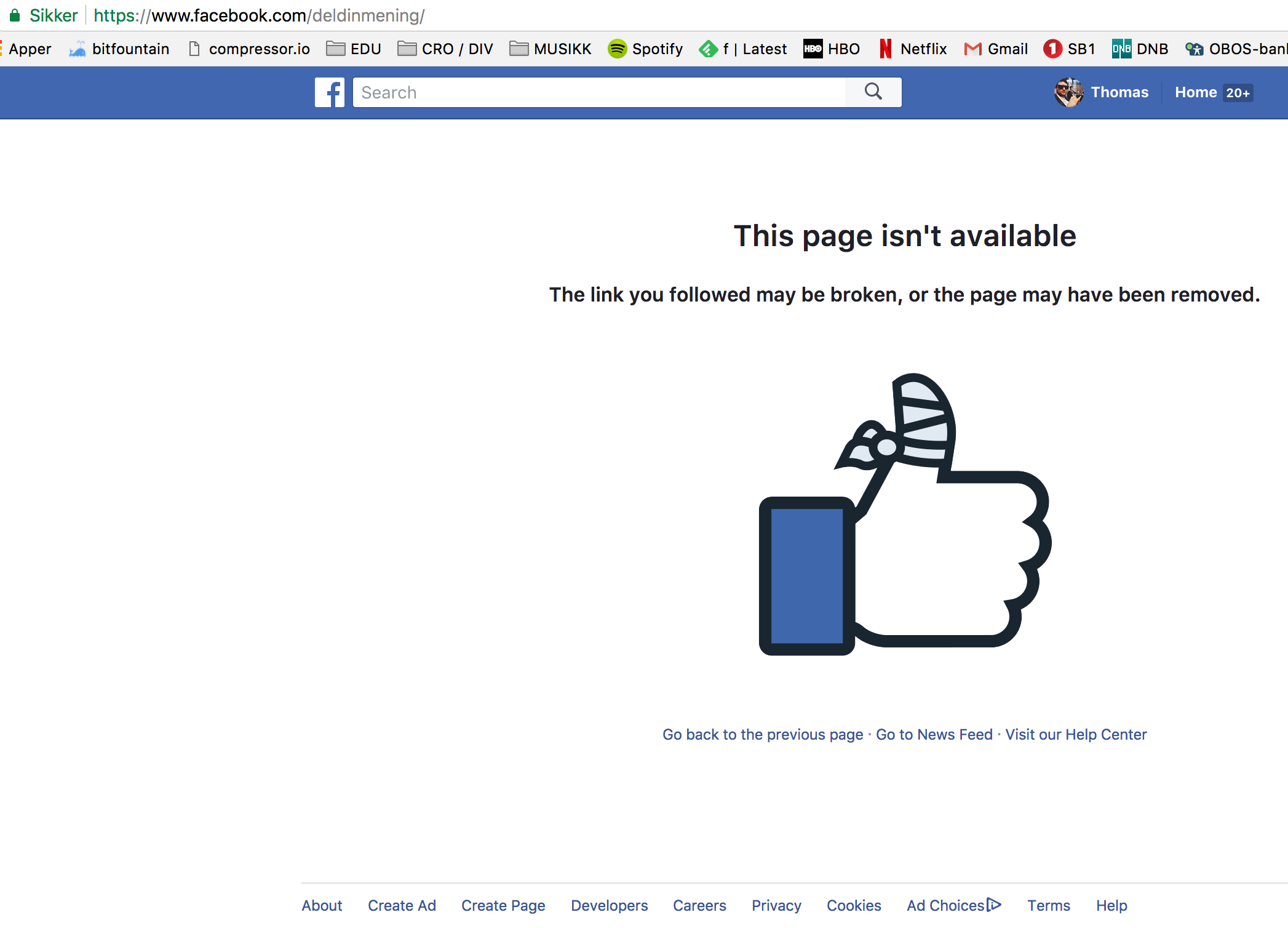Click the broken thumbs-up illustration
1288x928 pixels.
coord(904,515)
